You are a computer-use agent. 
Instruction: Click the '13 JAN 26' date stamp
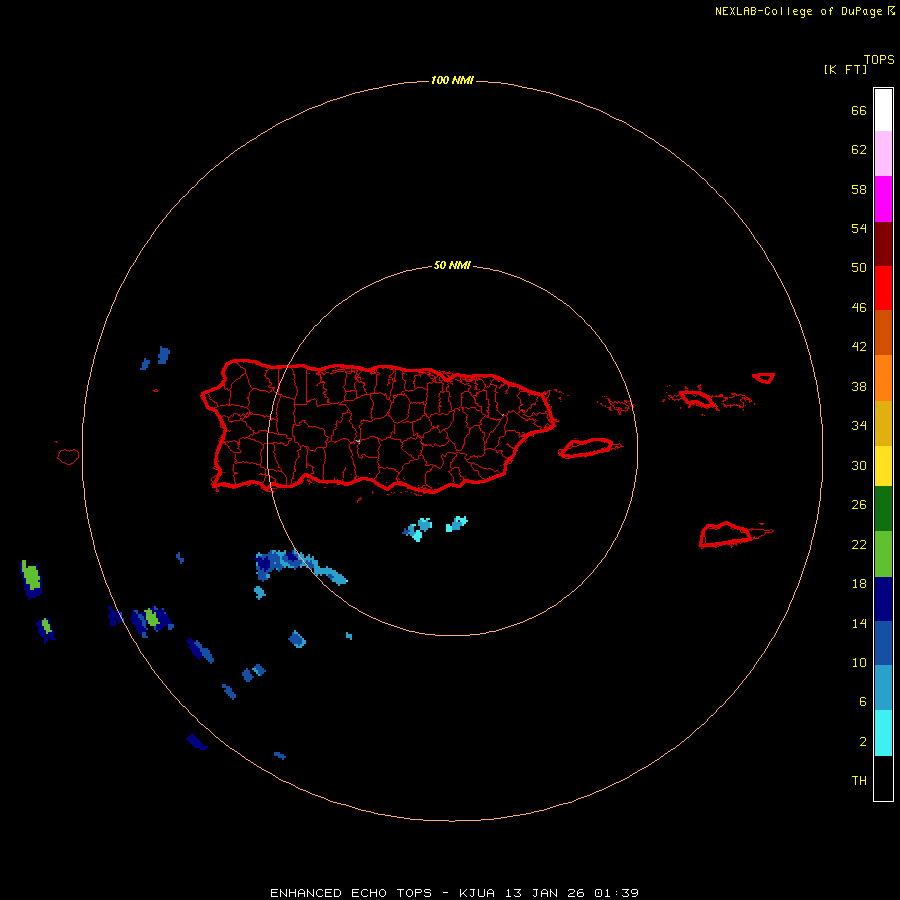[x=545, y=893]
